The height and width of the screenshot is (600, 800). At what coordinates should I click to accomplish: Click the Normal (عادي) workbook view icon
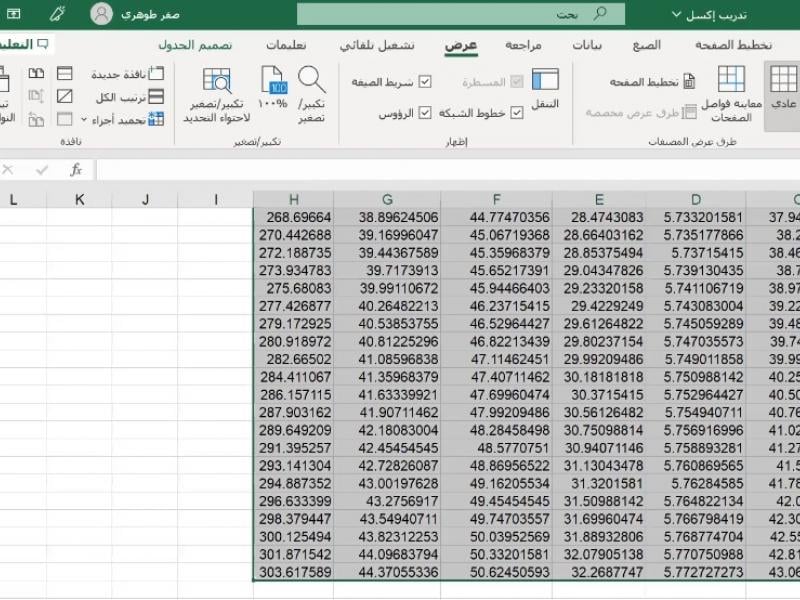pos(783,88)
